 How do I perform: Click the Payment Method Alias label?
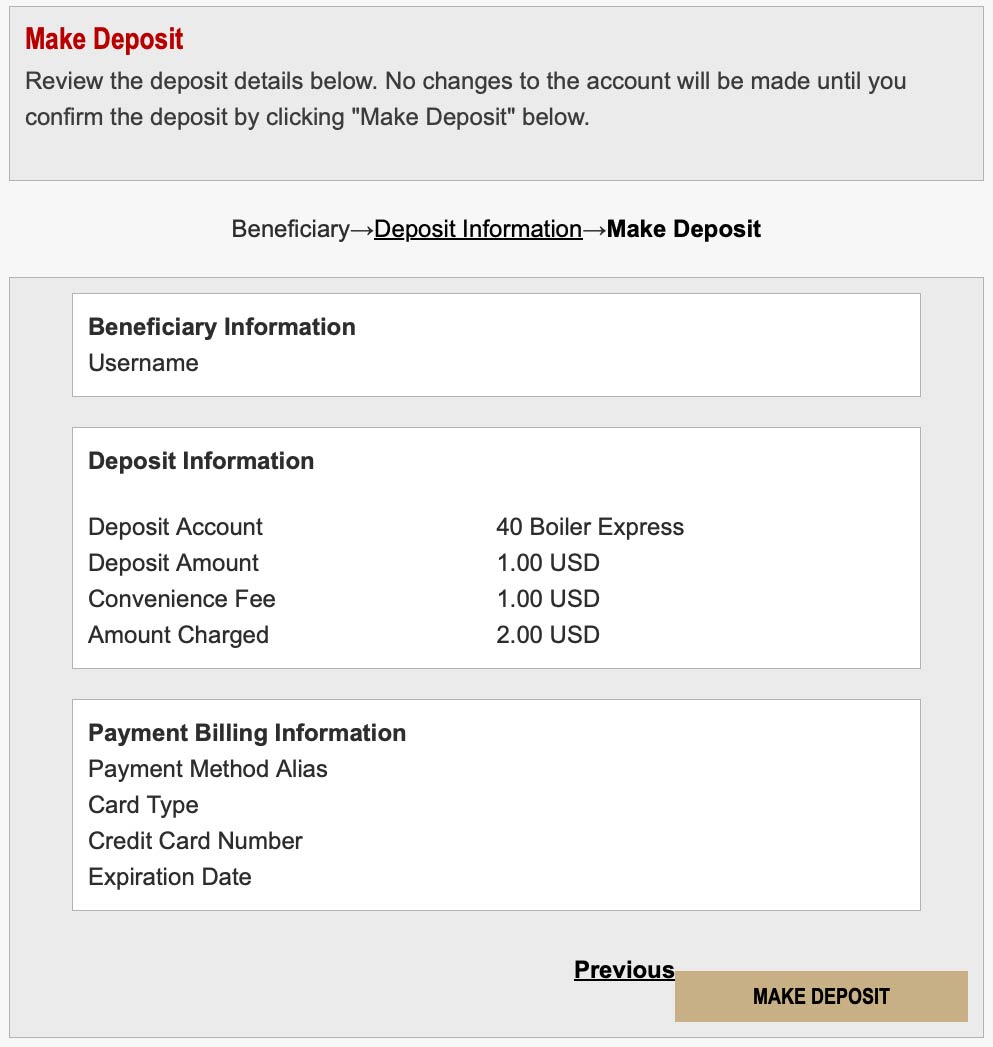208,769
